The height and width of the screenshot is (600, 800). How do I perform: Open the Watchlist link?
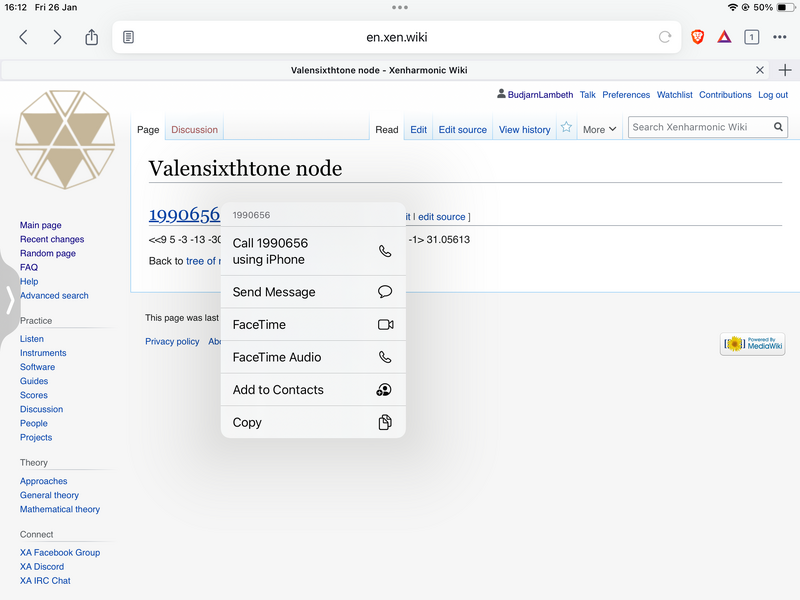click(674, 94)
